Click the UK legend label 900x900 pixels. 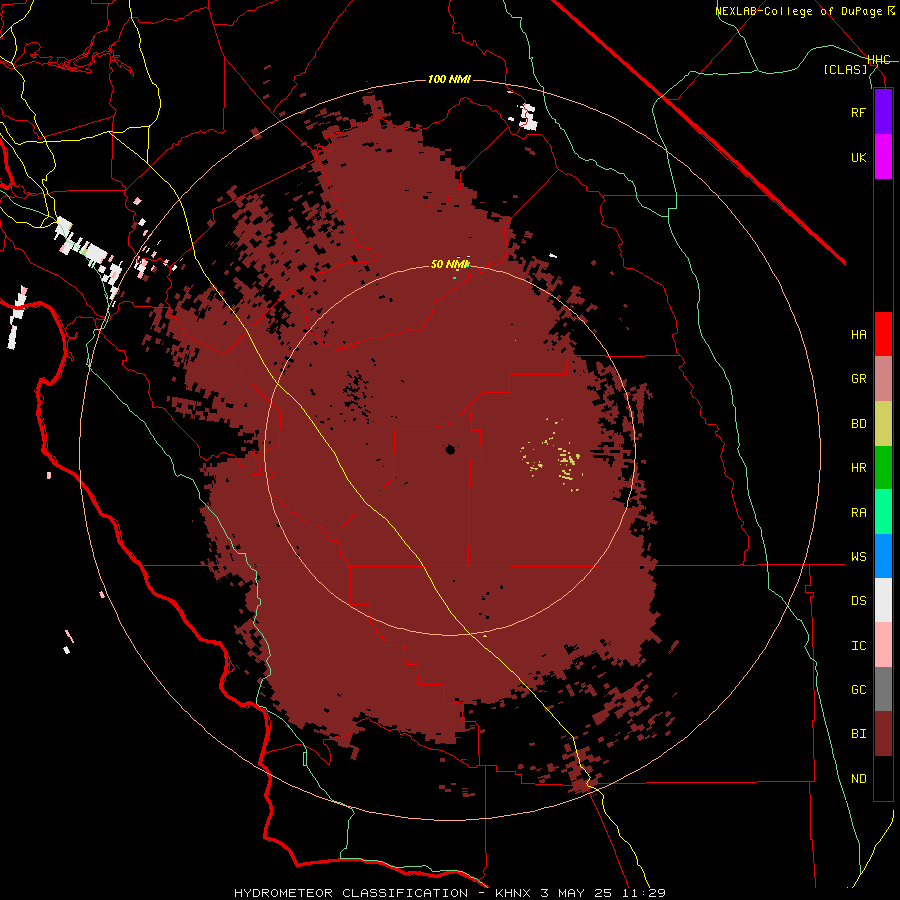point(858,157)
